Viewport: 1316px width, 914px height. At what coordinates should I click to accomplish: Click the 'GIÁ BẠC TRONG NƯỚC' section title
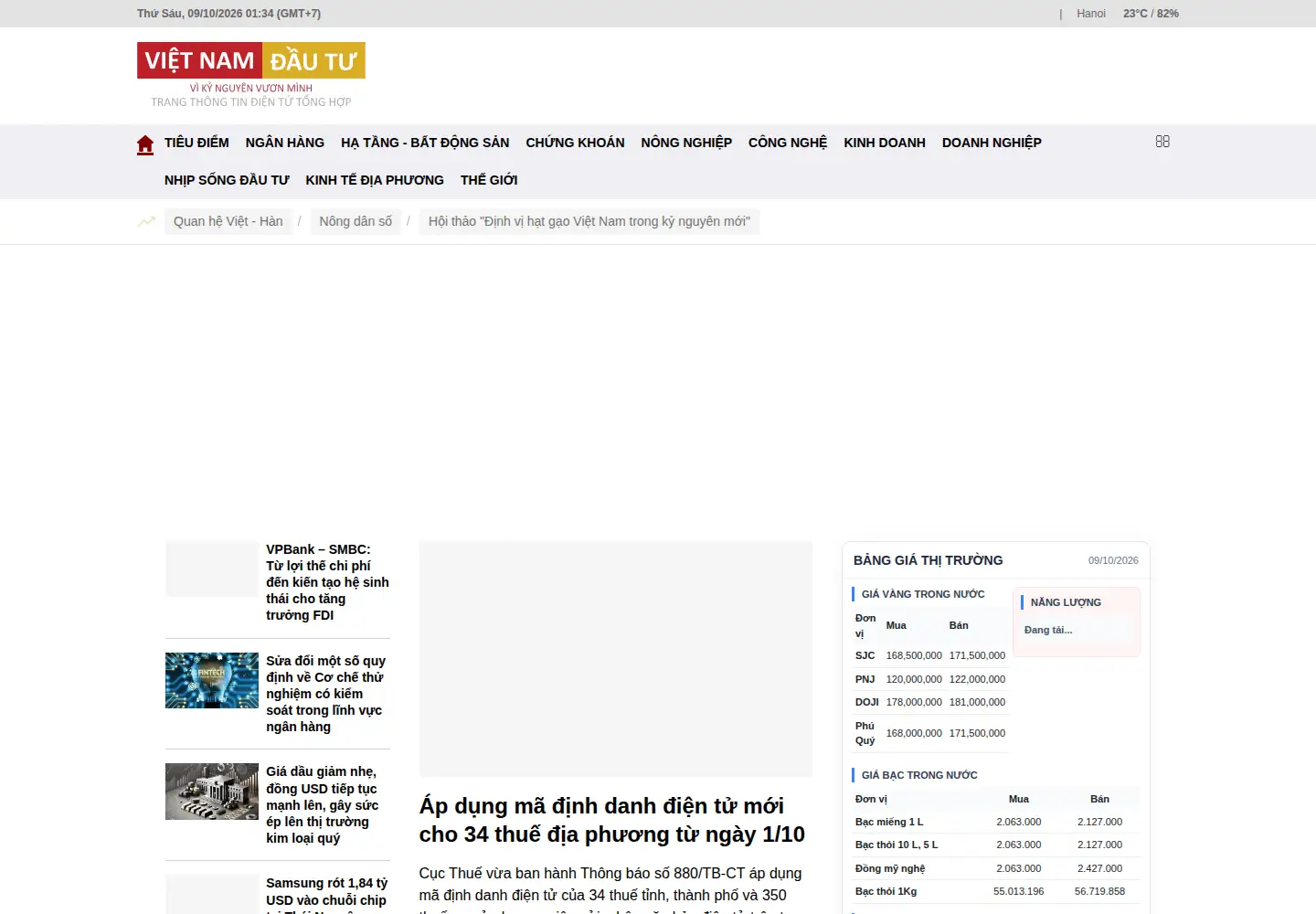919,775
